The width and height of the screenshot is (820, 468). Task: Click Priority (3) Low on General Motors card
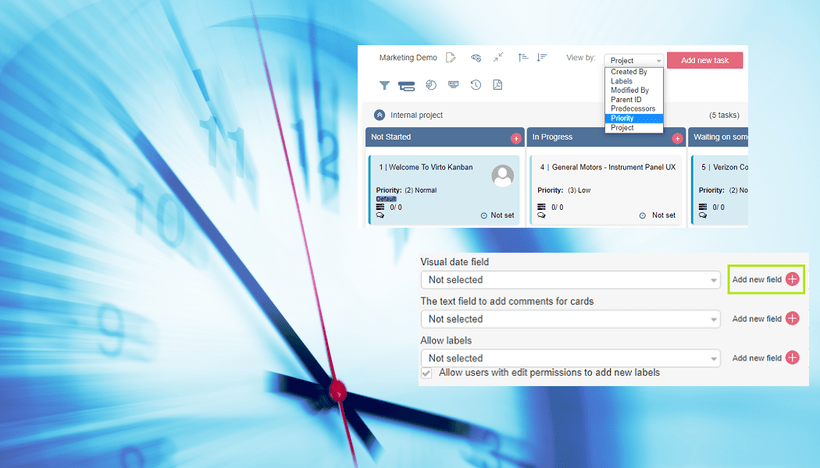[564, 190]
